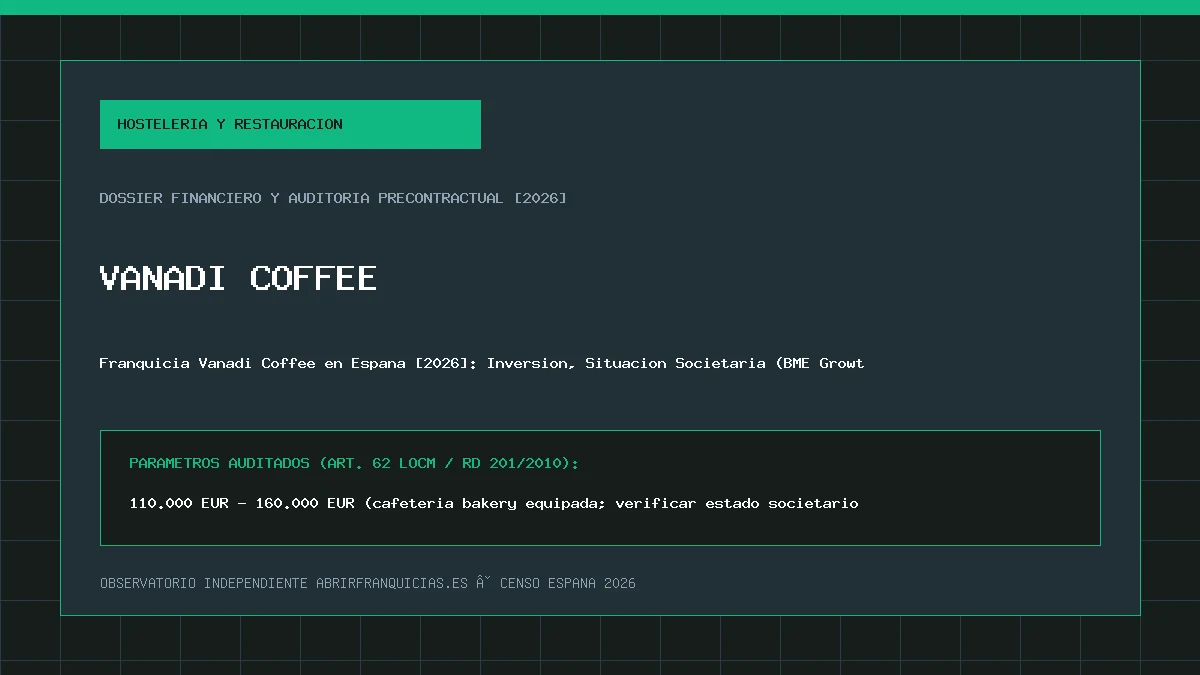Image resolution: width=1200 pixels, height=675 pixels.
Task: Select the DOSSIER FINANCIERO Y AUDITORIA PRECONTRACTUAL line
Action: [x=333, y=198]
